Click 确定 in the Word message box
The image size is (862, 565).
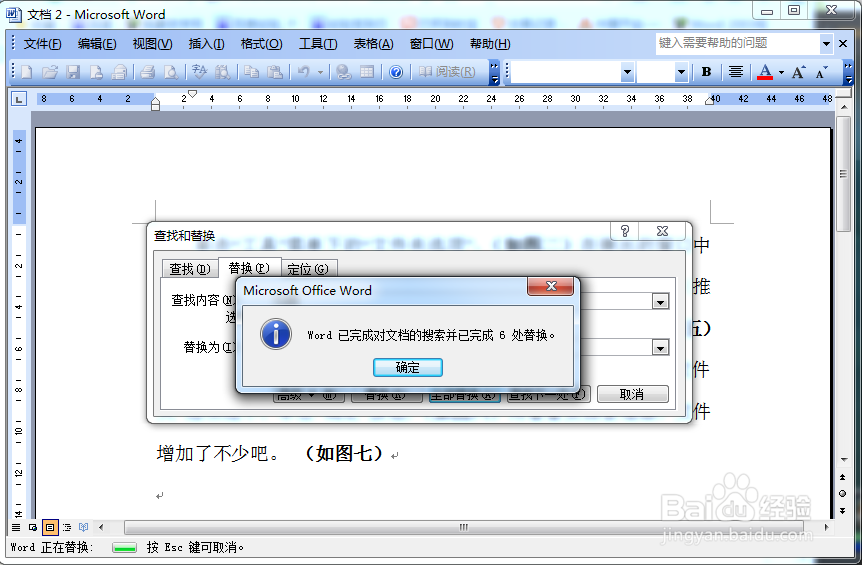pos(407,367)
